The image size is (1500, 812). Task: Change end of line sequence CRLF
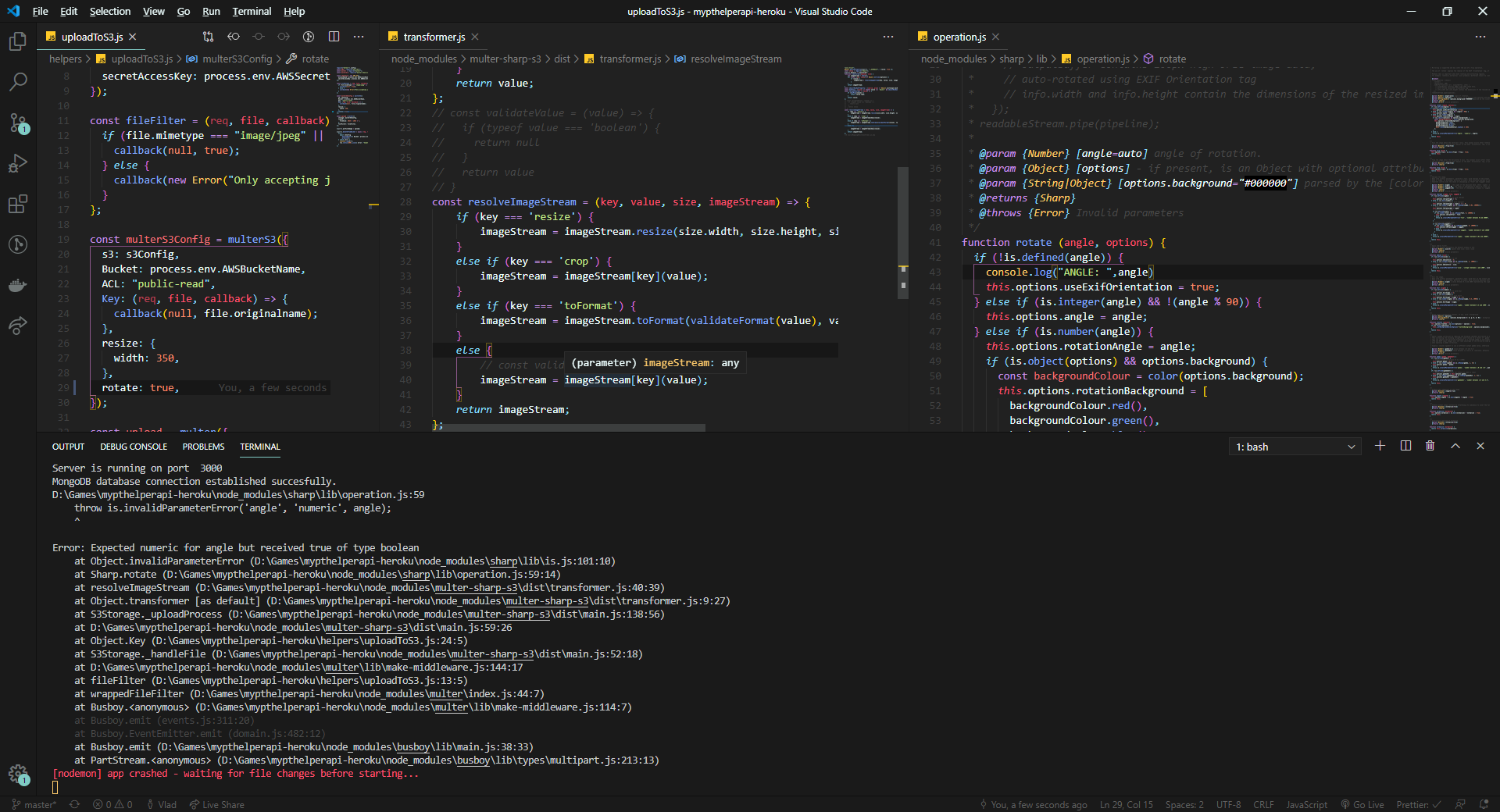click(x=1263, y=804)
